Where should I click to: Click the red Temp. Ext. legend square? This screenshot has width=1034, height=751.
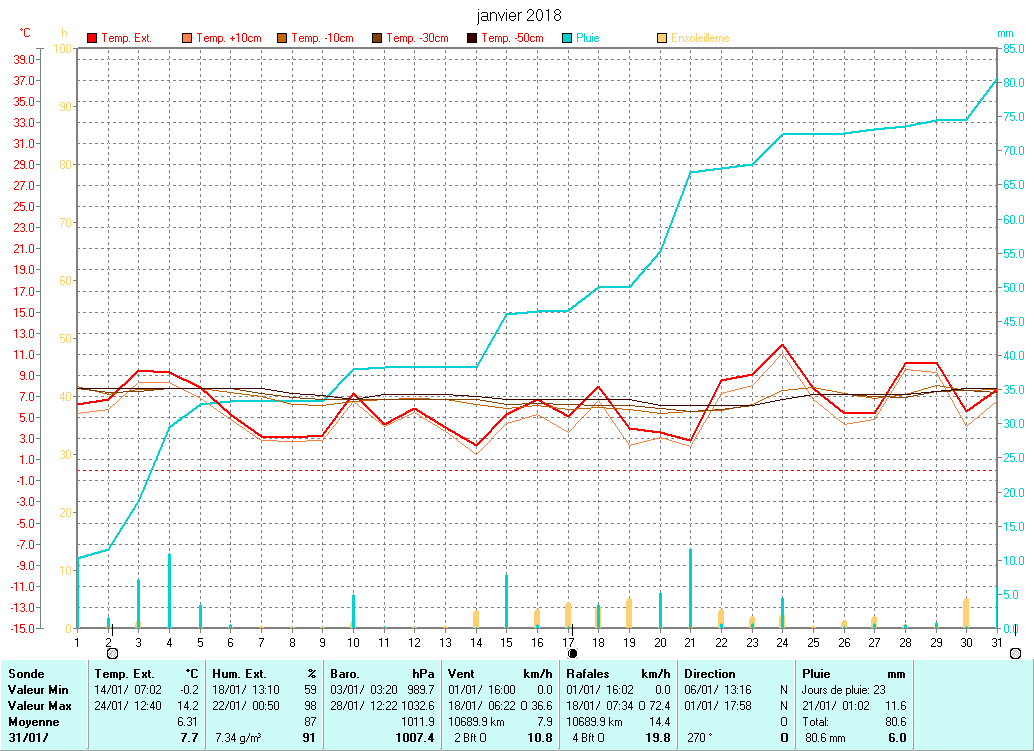click(93, 38)
